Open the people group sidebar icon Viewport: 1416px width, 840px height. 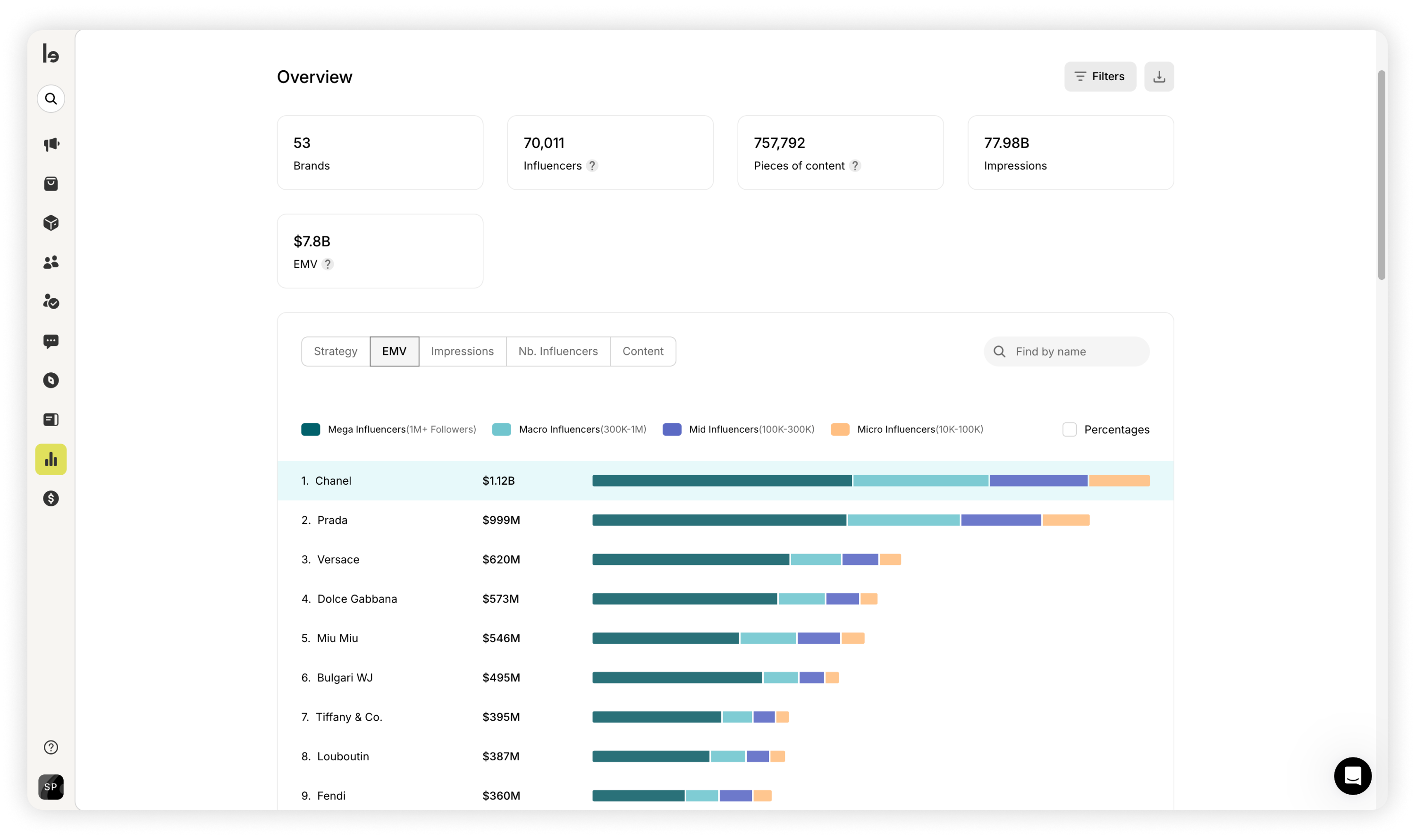pos(51,262)
